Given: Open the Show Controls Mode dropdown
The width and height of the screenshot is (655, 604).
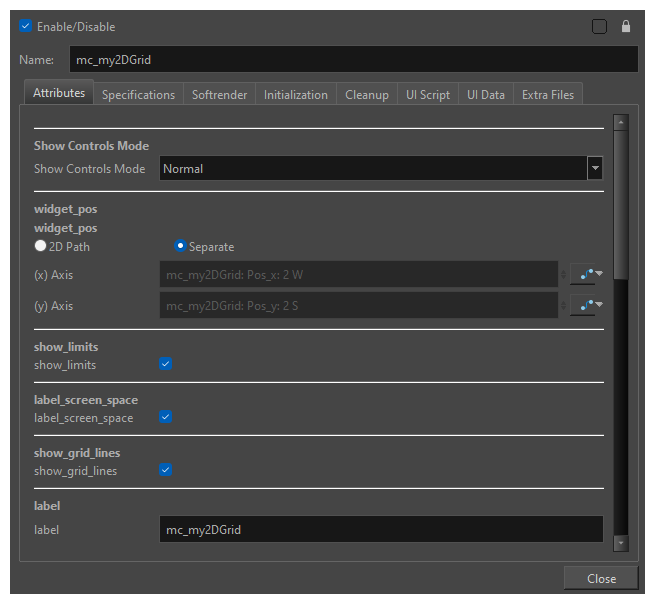Looking at the screenshot, I should coord(595,168).
